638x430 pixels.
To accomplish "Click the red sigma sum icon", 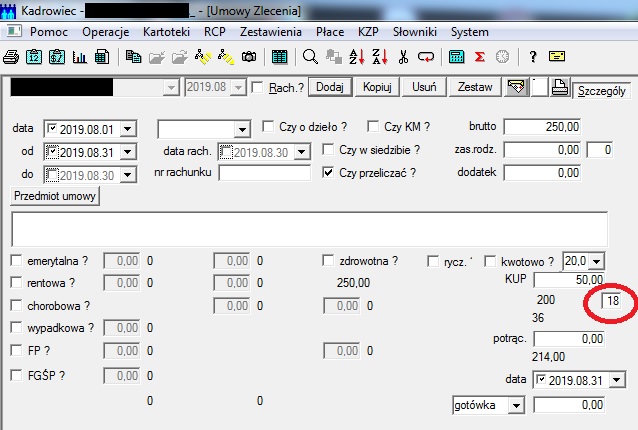I will (x=480, y=57).
